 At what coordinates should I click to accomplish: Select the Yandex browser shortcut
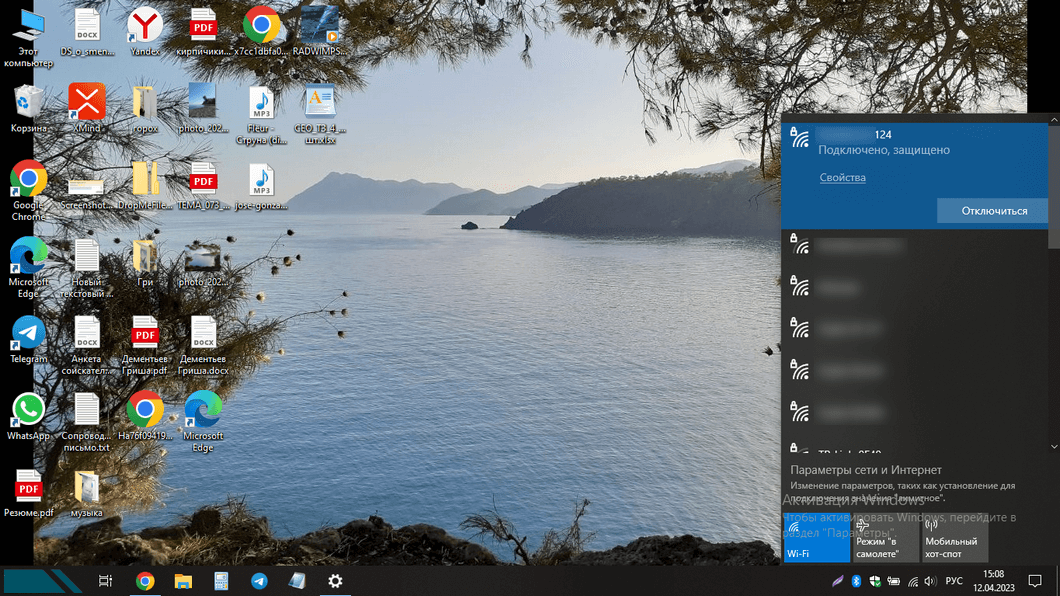coord(145,32)
